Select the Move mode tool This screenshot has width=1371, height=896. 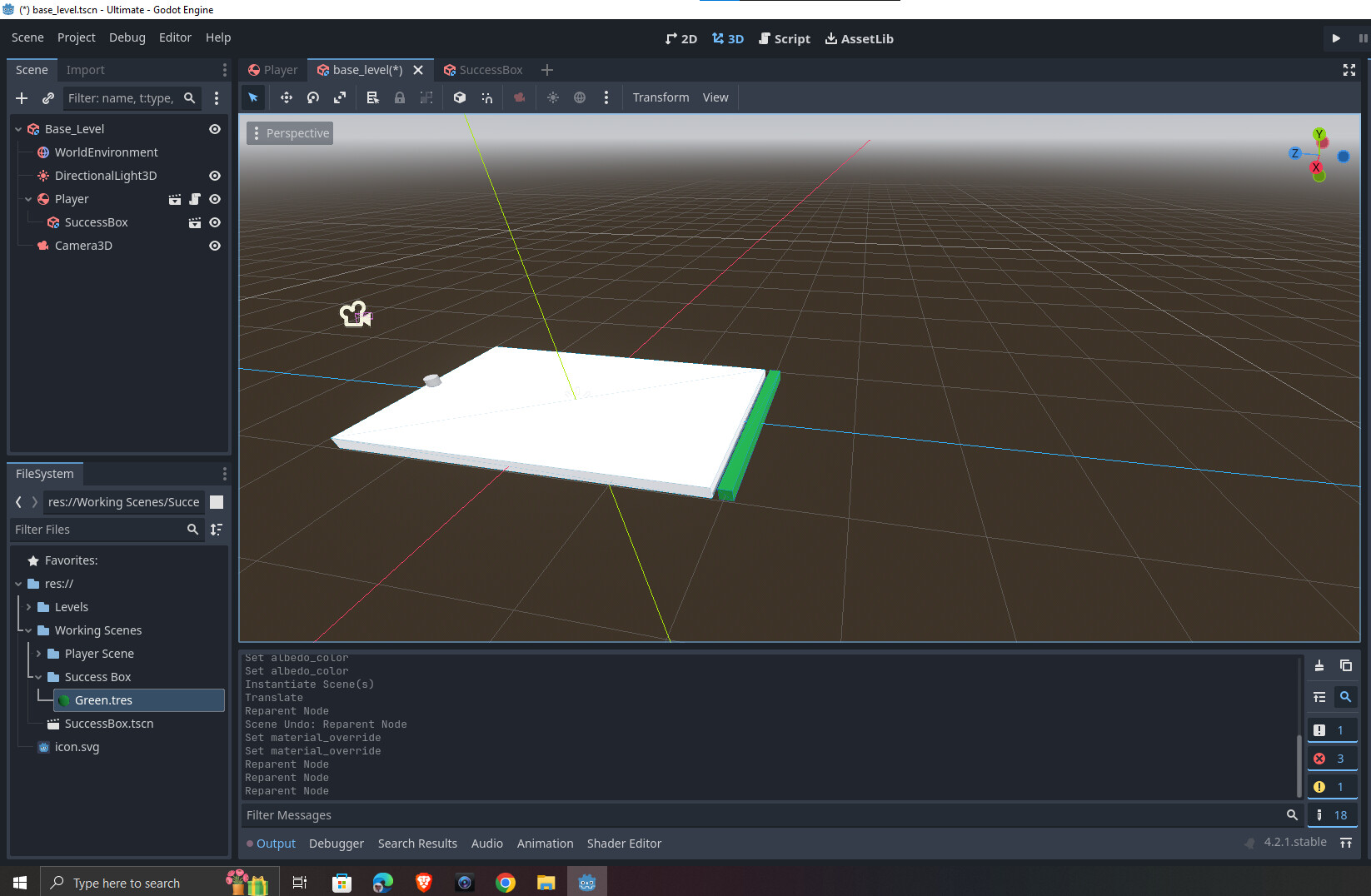pyautogui.click(x=287, y=97)
